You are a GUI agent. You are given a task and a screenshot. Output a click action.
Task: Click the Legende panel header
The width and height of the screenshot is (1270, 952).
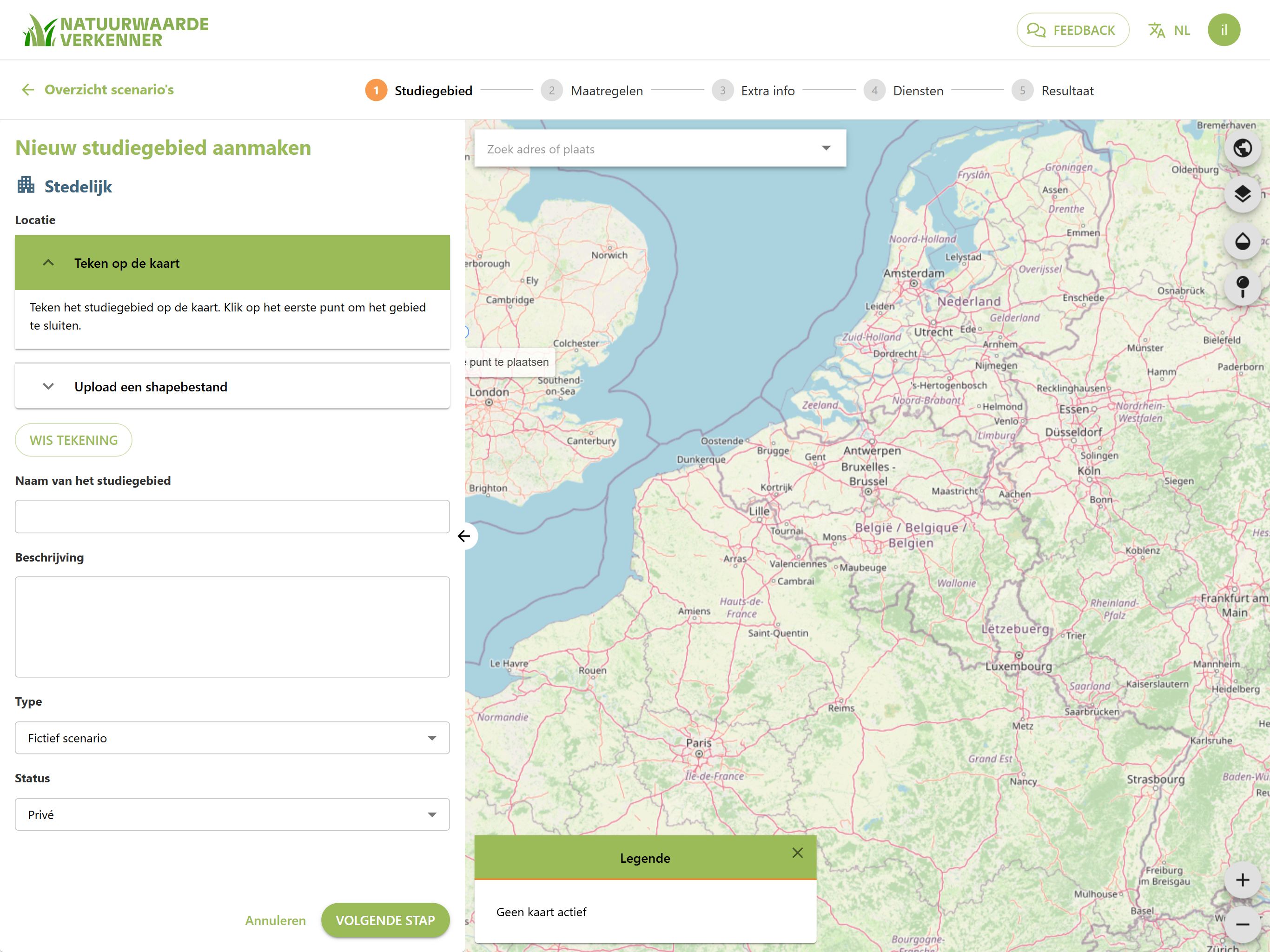(645, 858)
